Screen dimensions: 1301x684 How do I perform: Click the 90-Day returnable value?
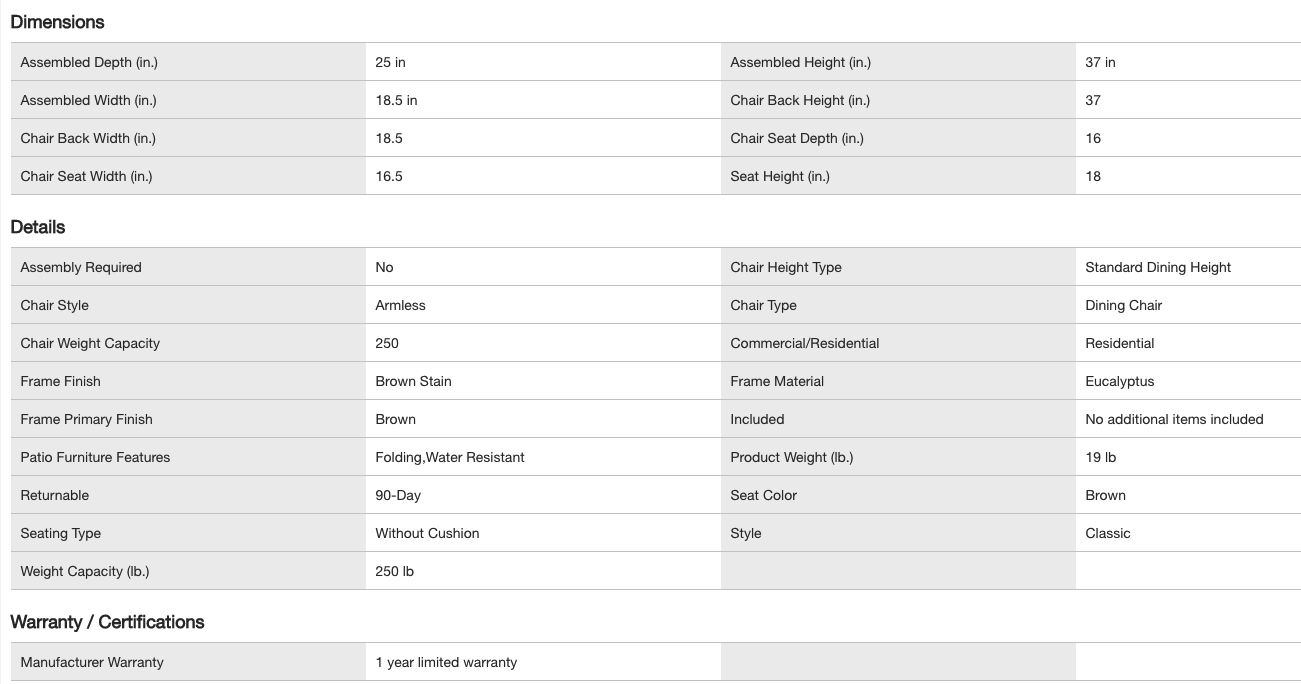398,495
